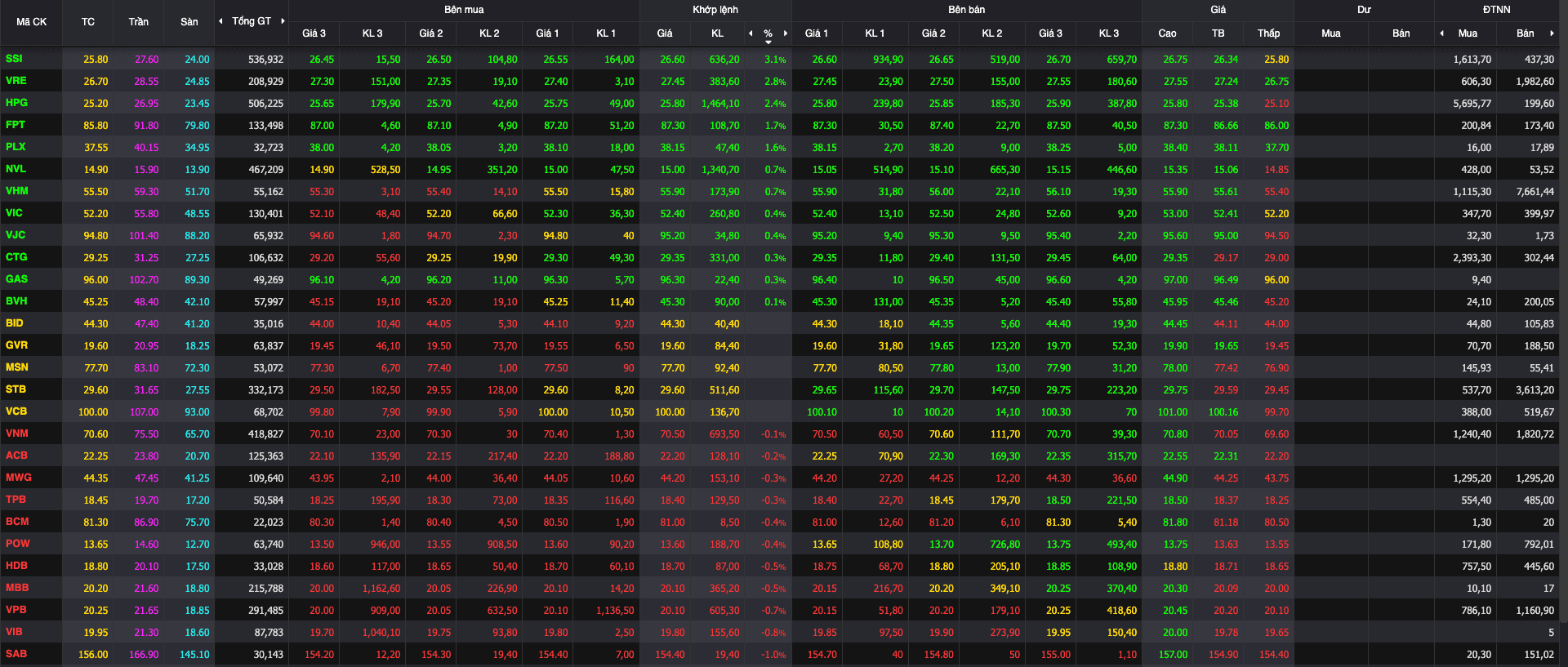Click right arrow after ĐTNN Bán header
1568x667 pixels.
[1552, 33]
